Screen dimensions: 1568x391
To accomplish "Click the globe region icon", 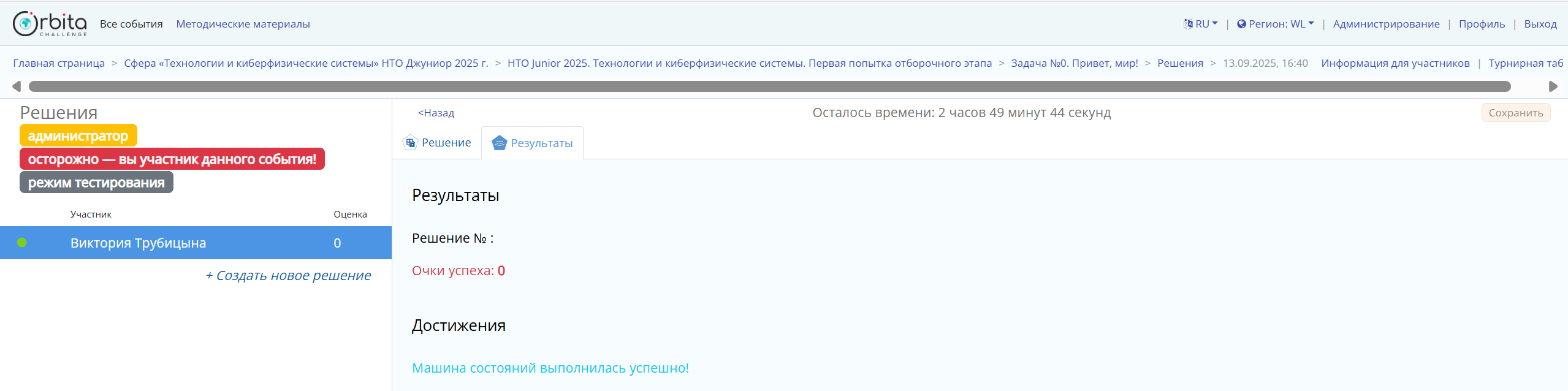I will click(x=1241, y=24).
